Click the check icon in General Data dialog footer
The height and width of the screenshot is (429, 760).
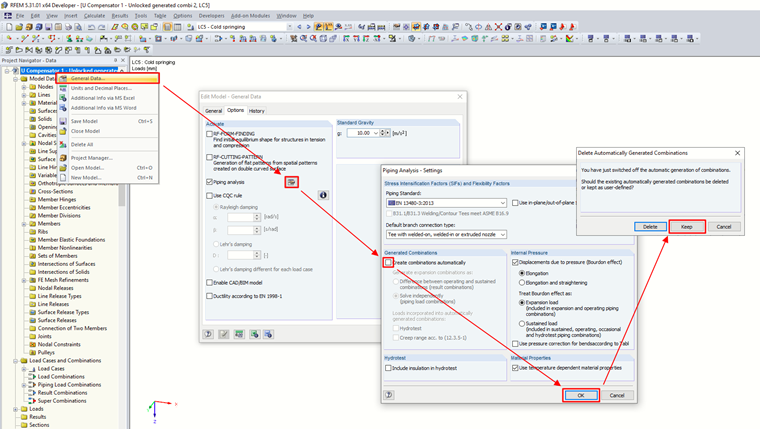click(223, 334)
